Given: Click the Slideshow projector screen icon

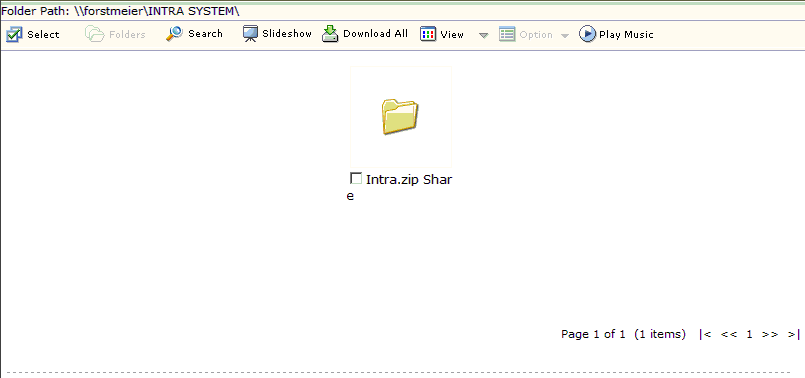Looking at the screenshot, I should 250,34.
